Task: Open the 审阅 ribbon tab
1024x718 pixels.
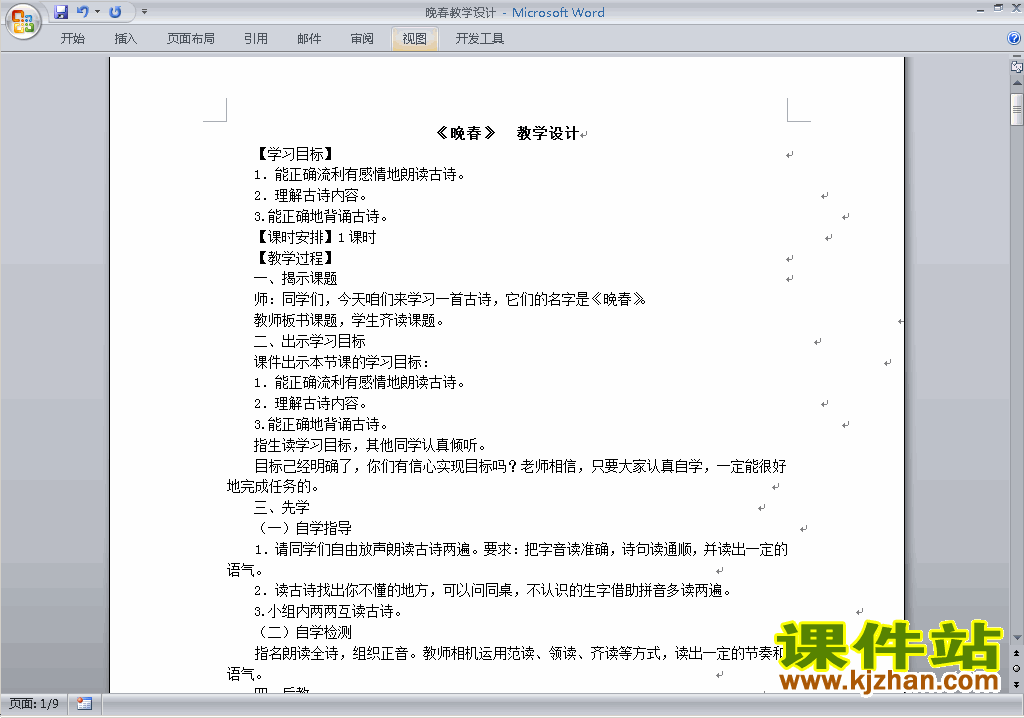Action: click(x=362, y=39)
